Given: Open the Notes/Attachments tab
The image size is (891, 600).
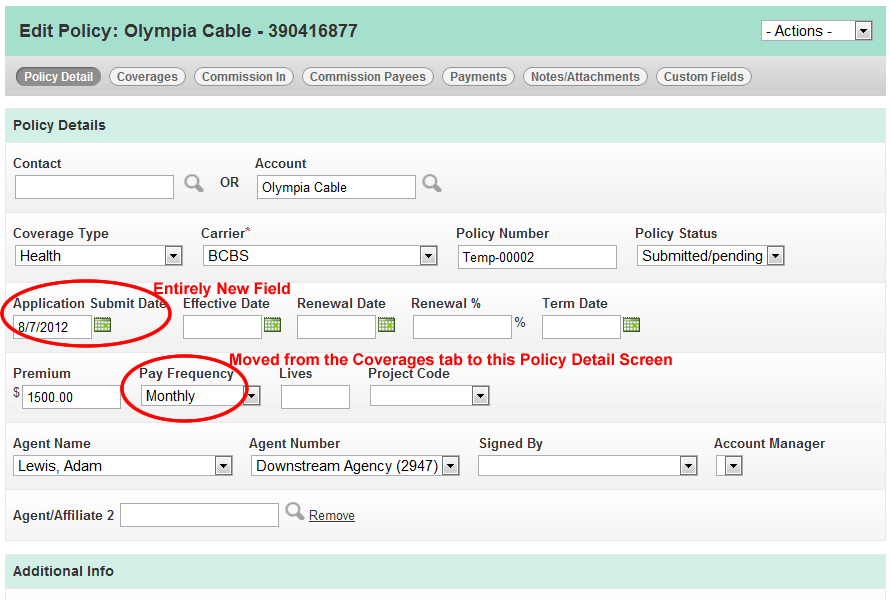Looking at the screenshot, I should pos(585,77).
